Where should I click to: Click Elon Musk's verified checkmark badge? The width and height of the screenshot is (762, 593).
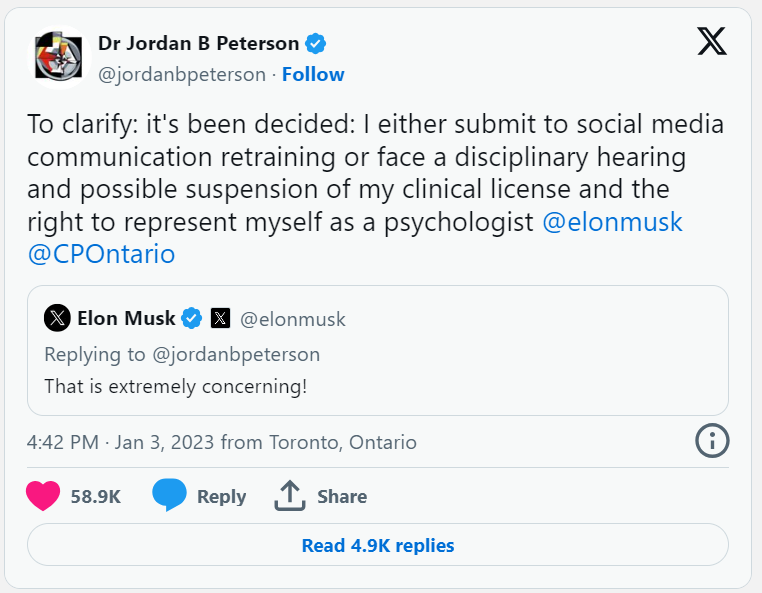[x=191, y=318]
